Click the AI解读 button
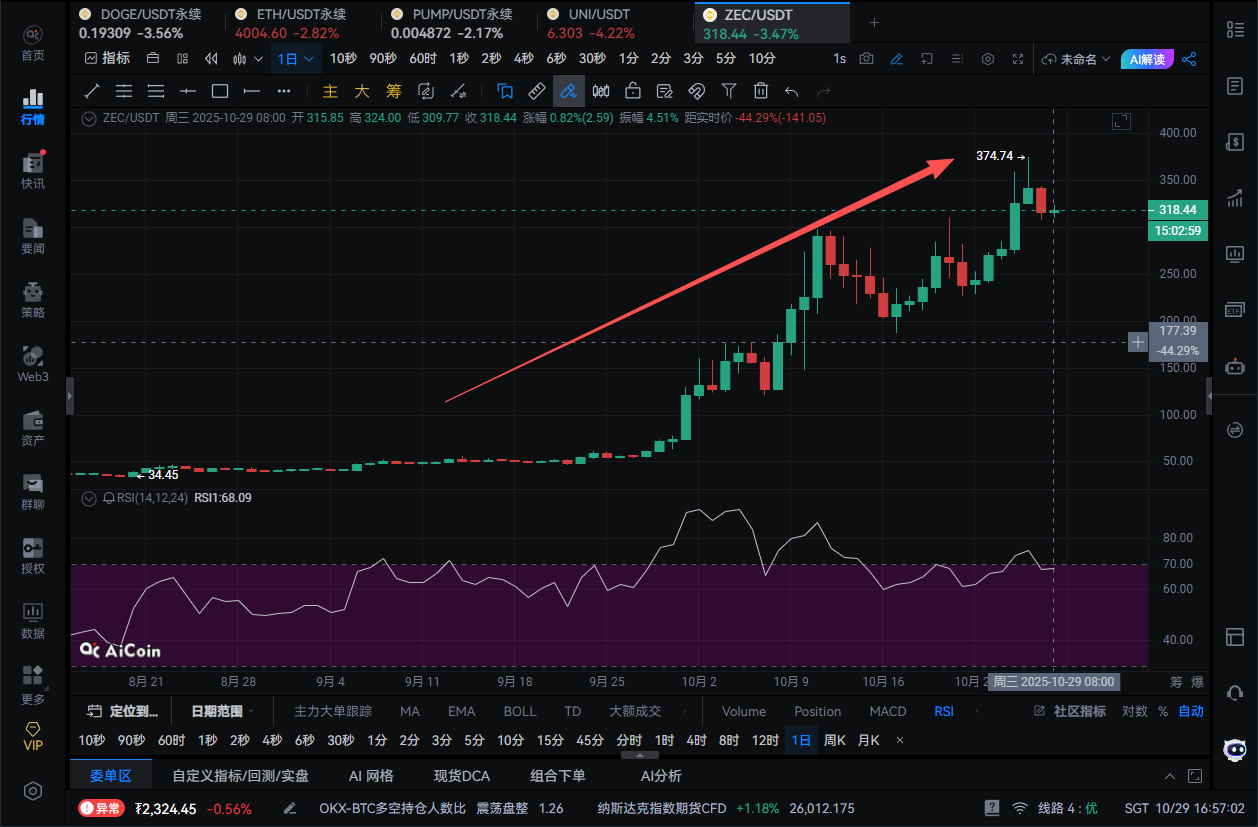Image resolution: width=1258 pixels, height=827 pixels. [x=1146, y=59]
